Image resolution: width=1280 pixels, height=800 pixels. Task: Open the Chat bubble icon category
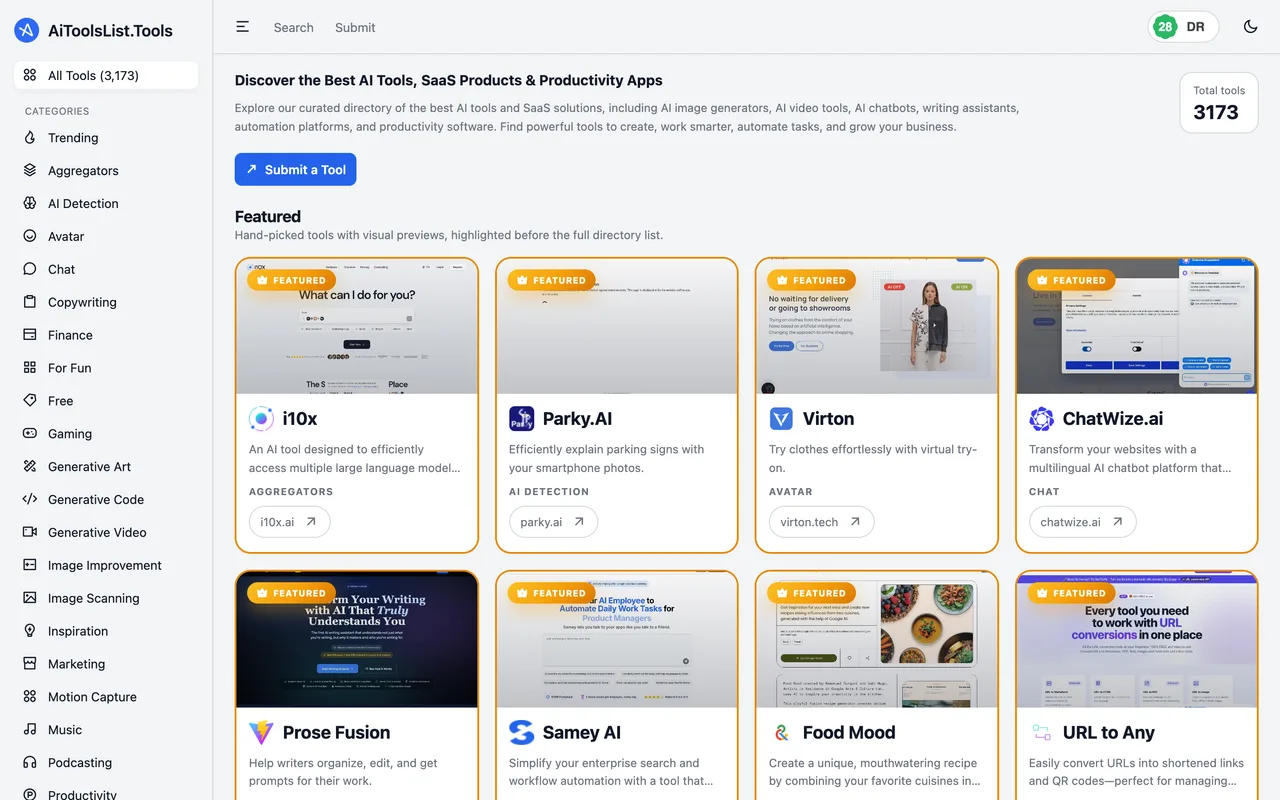coord(30,269)
